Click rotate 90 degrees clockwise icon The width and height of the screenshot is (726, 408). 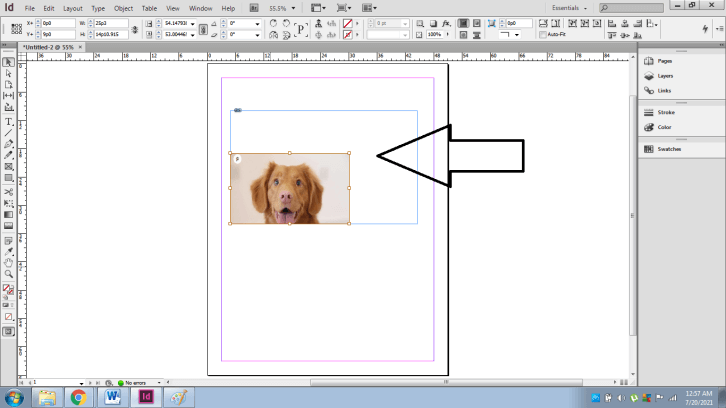(x=273, y=23)
